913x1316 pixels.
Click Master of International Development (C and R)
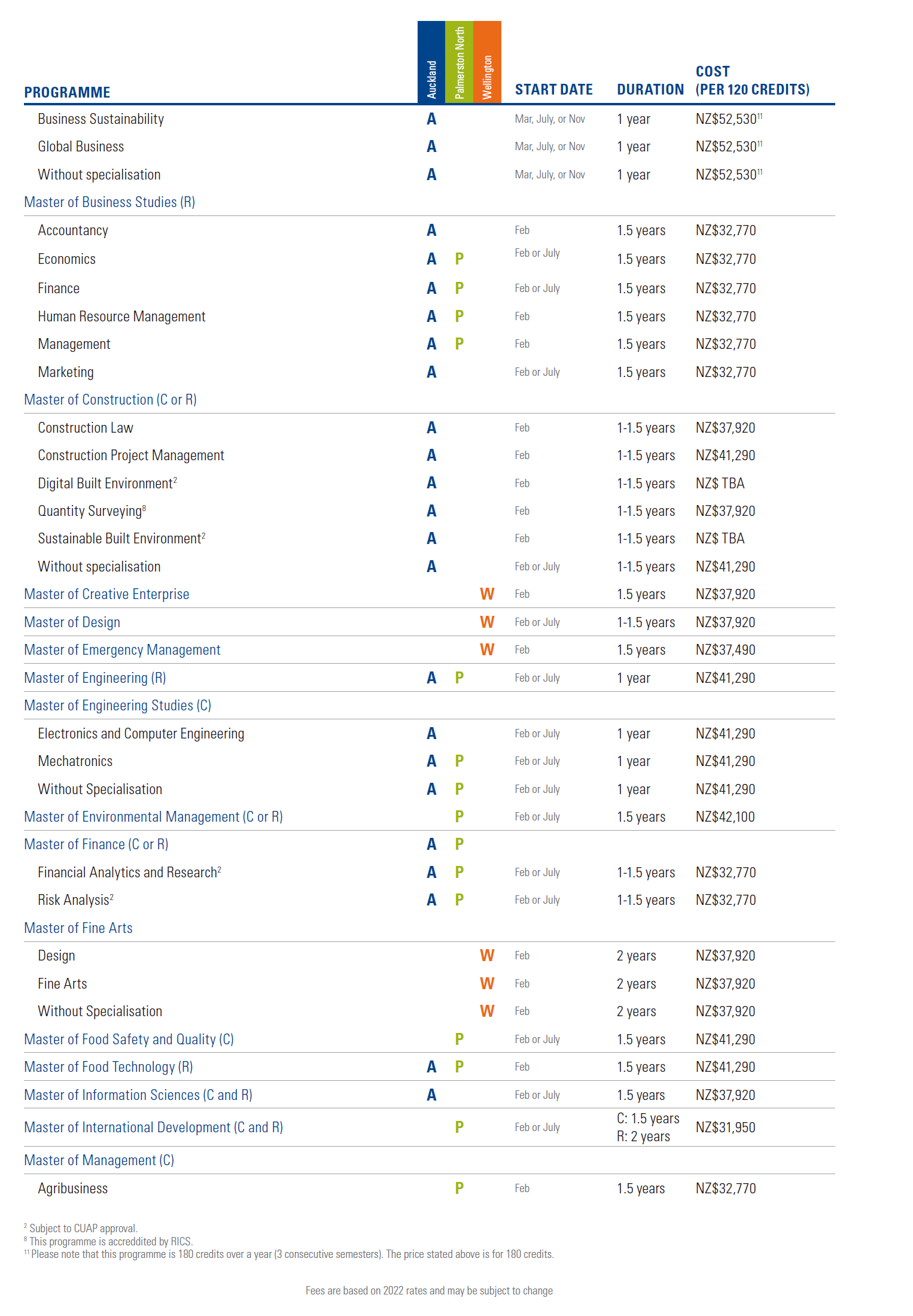pos(153,1127)
